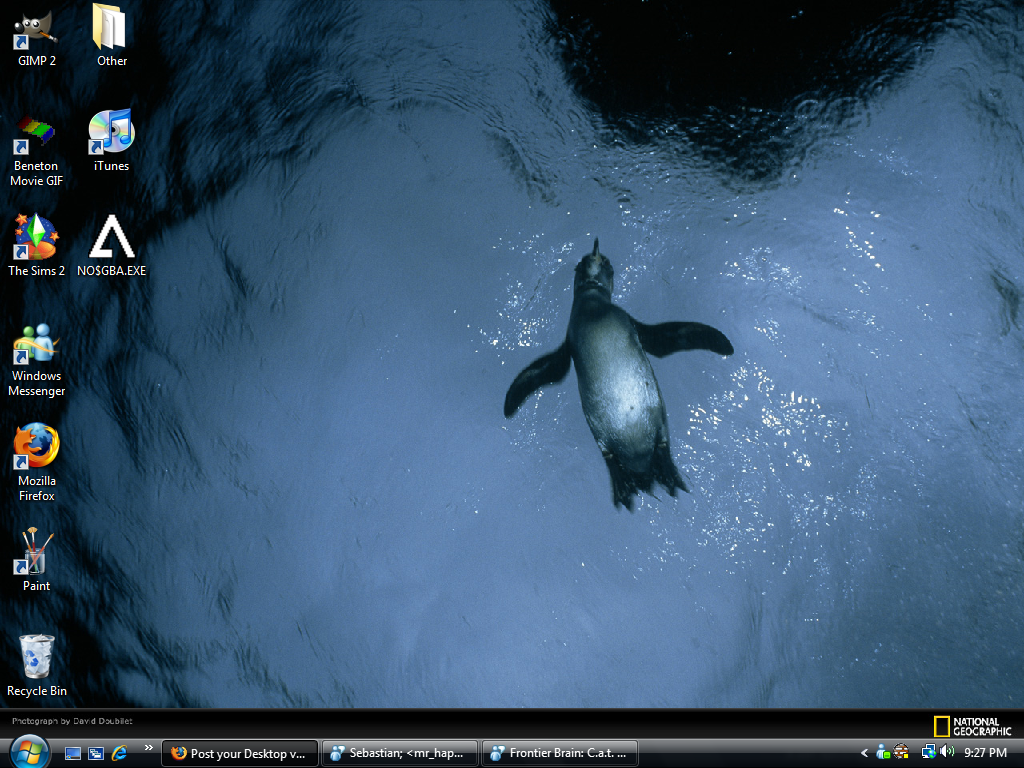Expand the Quick Launch overflow chevron
Image resolution: width=1024 pixels, height=768 pixels.
pyautogui.click(x=149, y=747)
